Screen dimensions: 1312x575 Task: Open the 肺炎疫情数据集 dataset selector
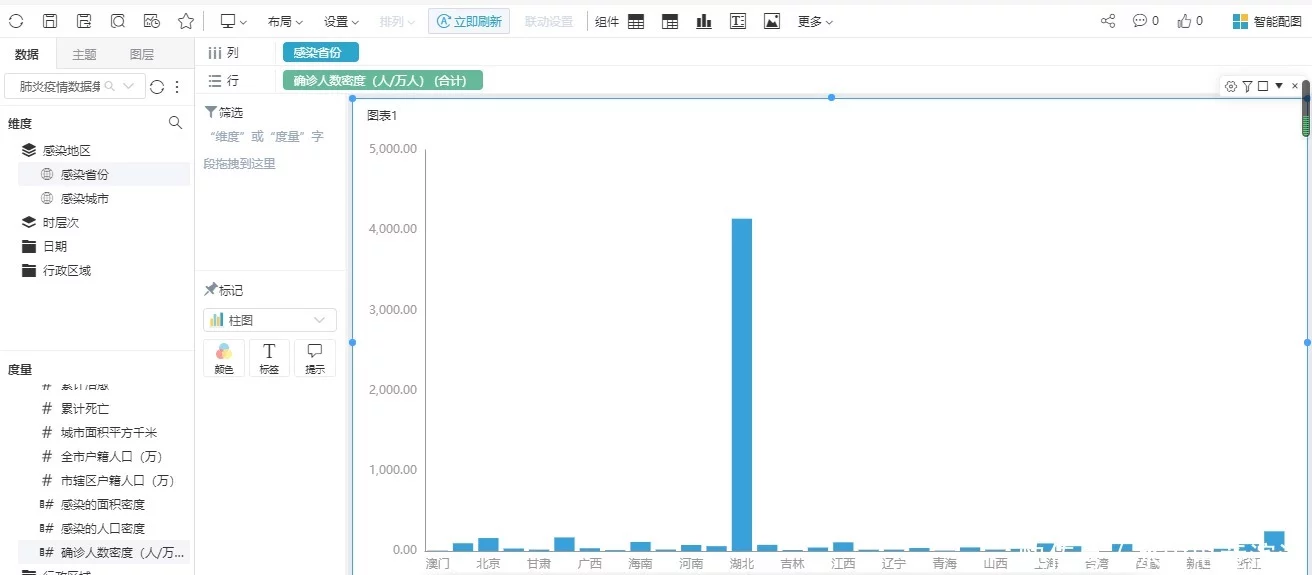click(x=75, y=87)
